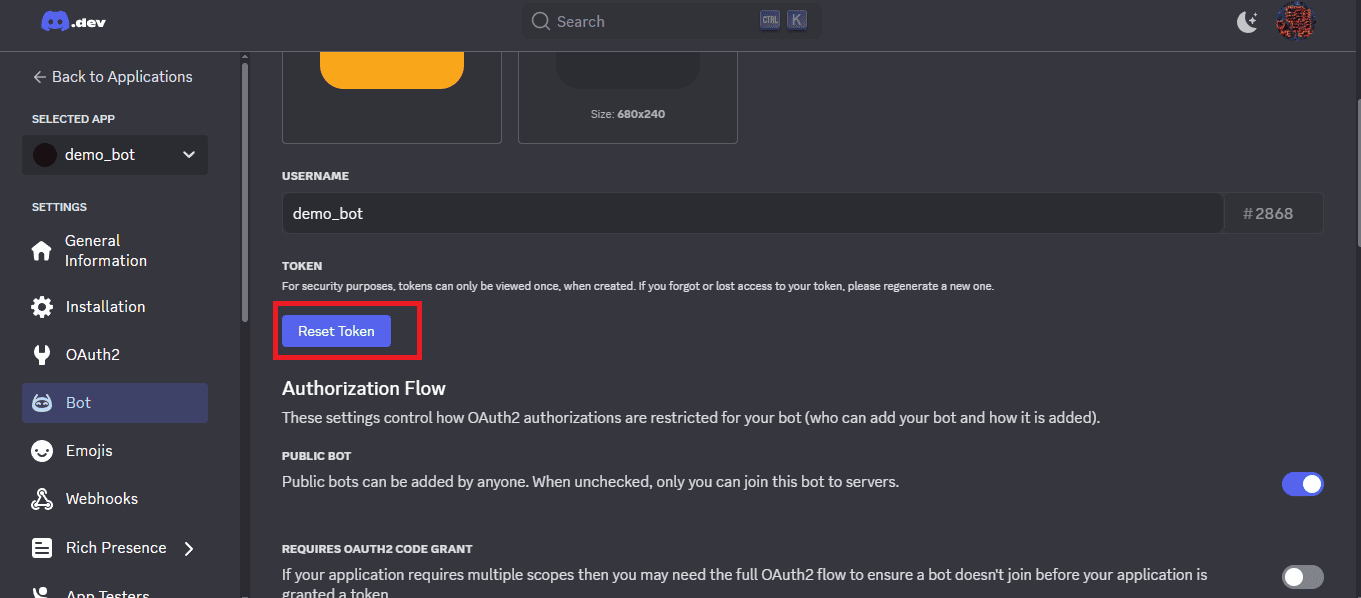Viewport: 1361px width, 598px height.
Task: Click the Authorization Flow heading
Action: click(364, 388)
